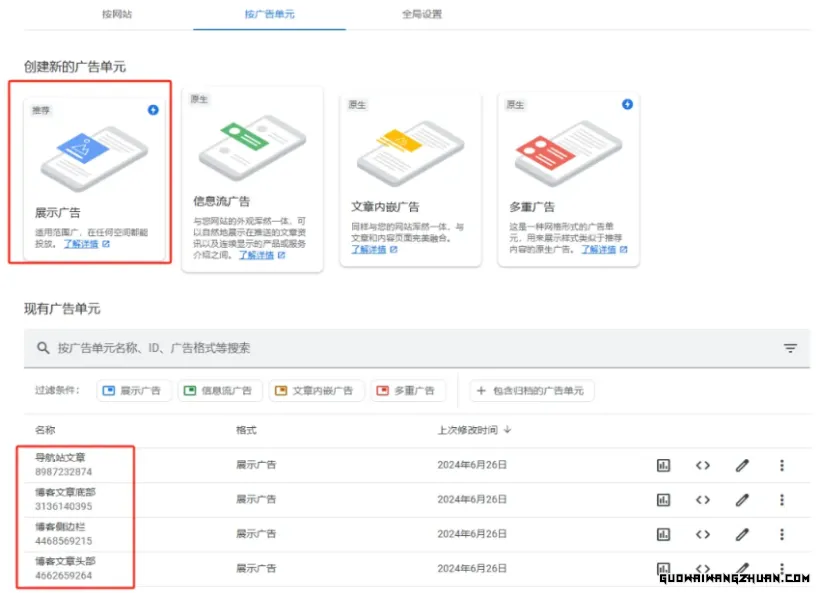Select the 博客侧边栏 ad unit name
The image size is (820, 593).
tap(60, 527)
